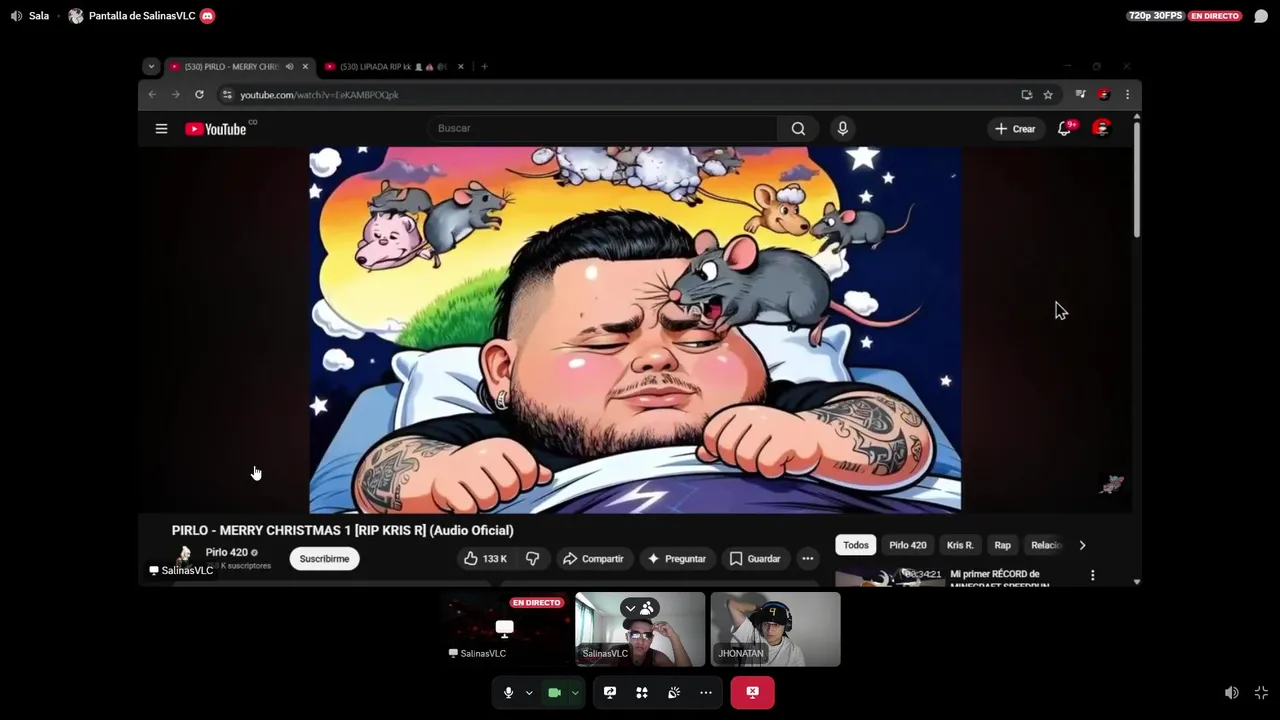Click browser forward arrow
The image size is (1280, 720).
[x=175, y=95]
